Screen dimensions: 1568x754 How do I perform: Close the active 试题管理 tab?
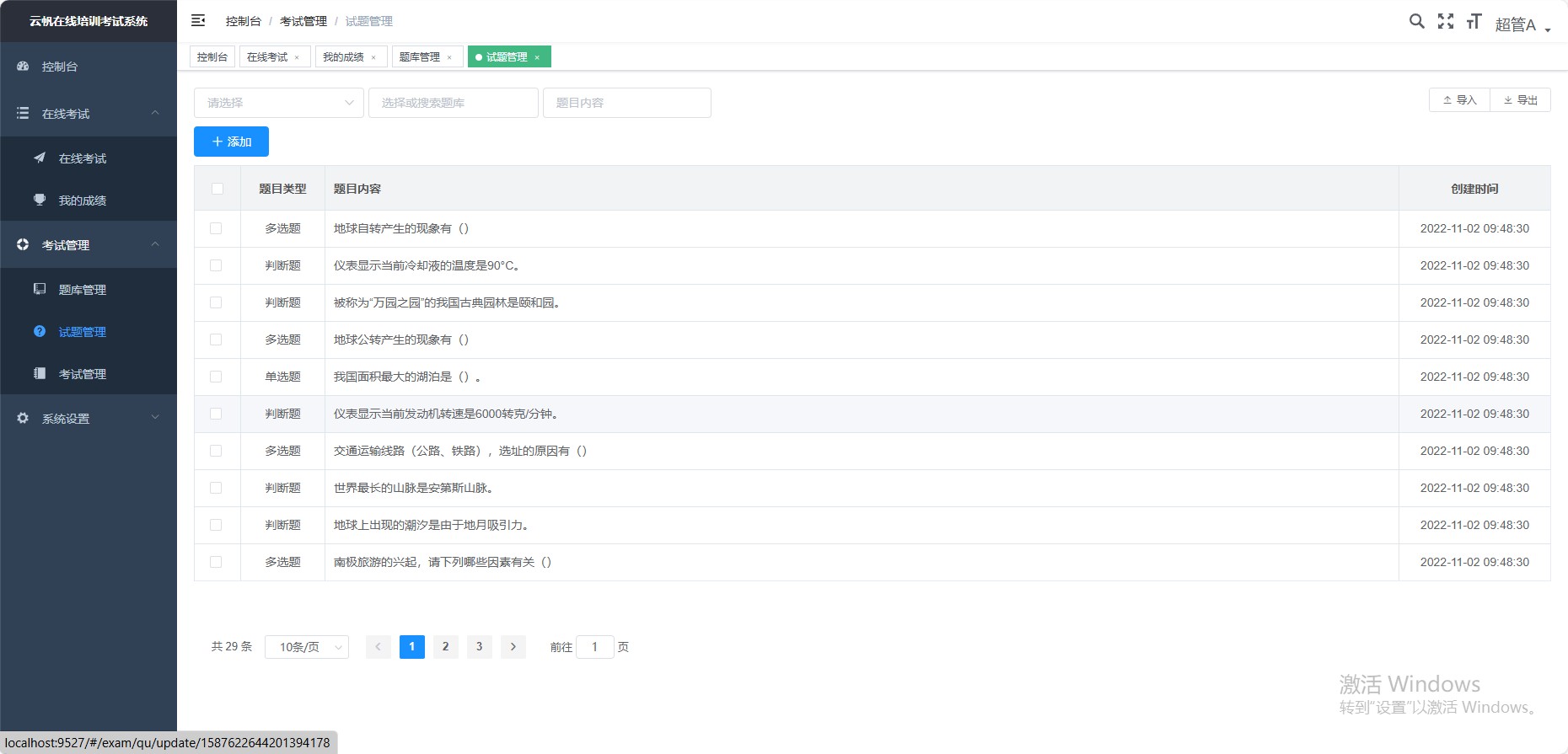[x=537, y=57]
